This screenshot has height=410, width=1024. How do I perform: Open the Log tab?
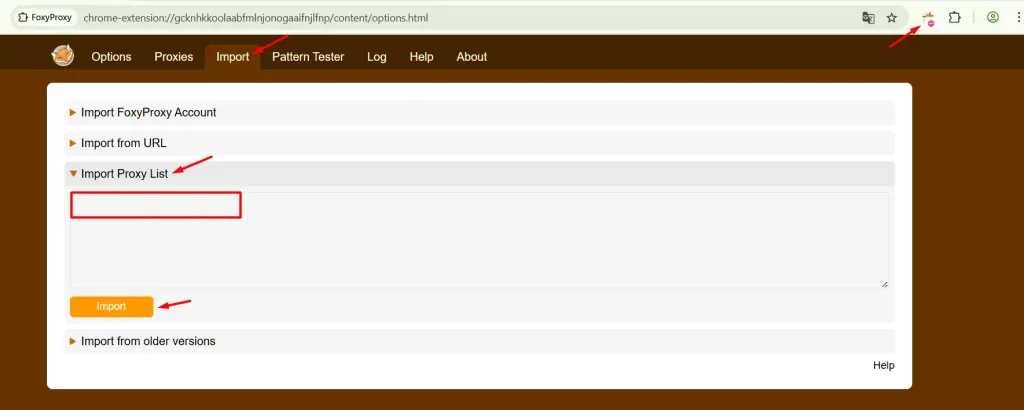click(x=377, y=57)
